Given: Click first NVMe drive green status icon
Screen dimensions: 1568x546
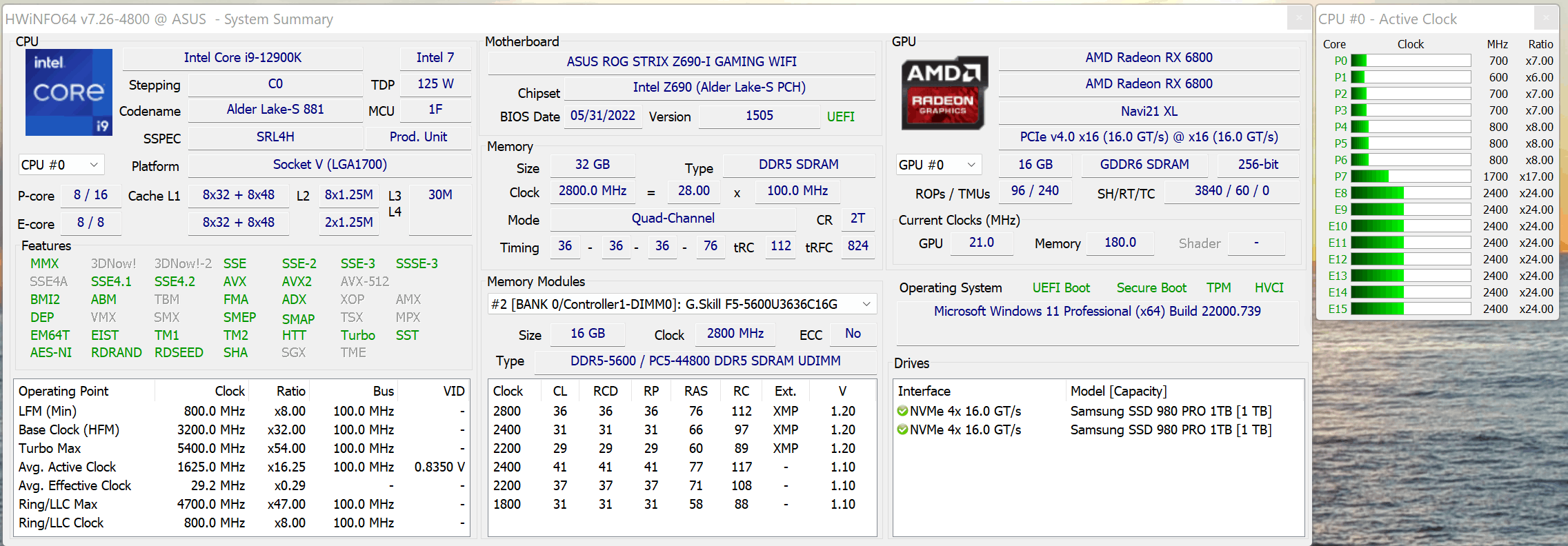Looking at the screenshot, I should point(902,411).
